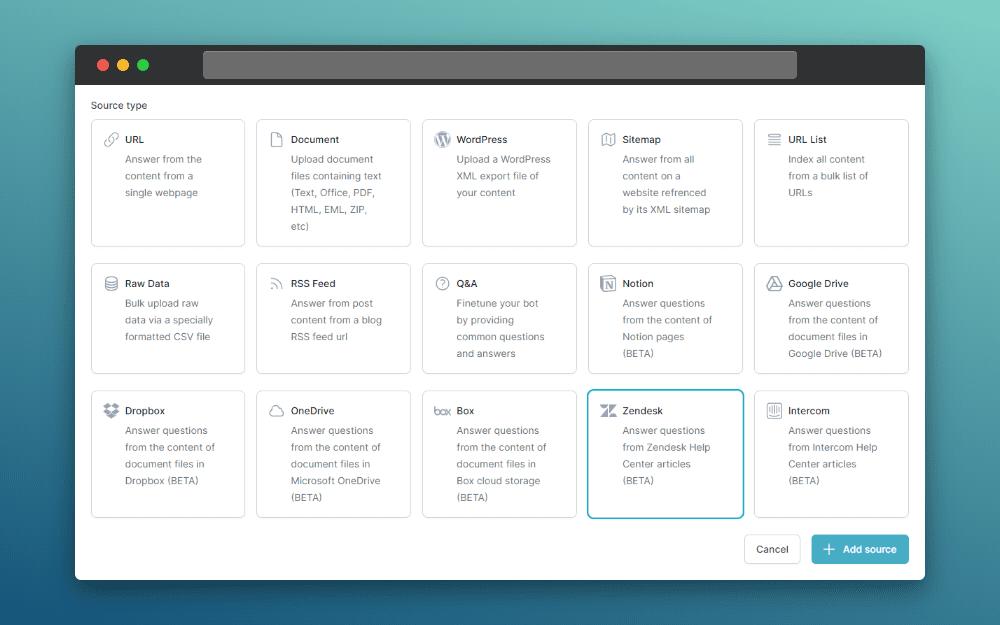This screenshot has height=625, width=1000.
Task: Select the Box cloud storage card
Action: [499, 454]
